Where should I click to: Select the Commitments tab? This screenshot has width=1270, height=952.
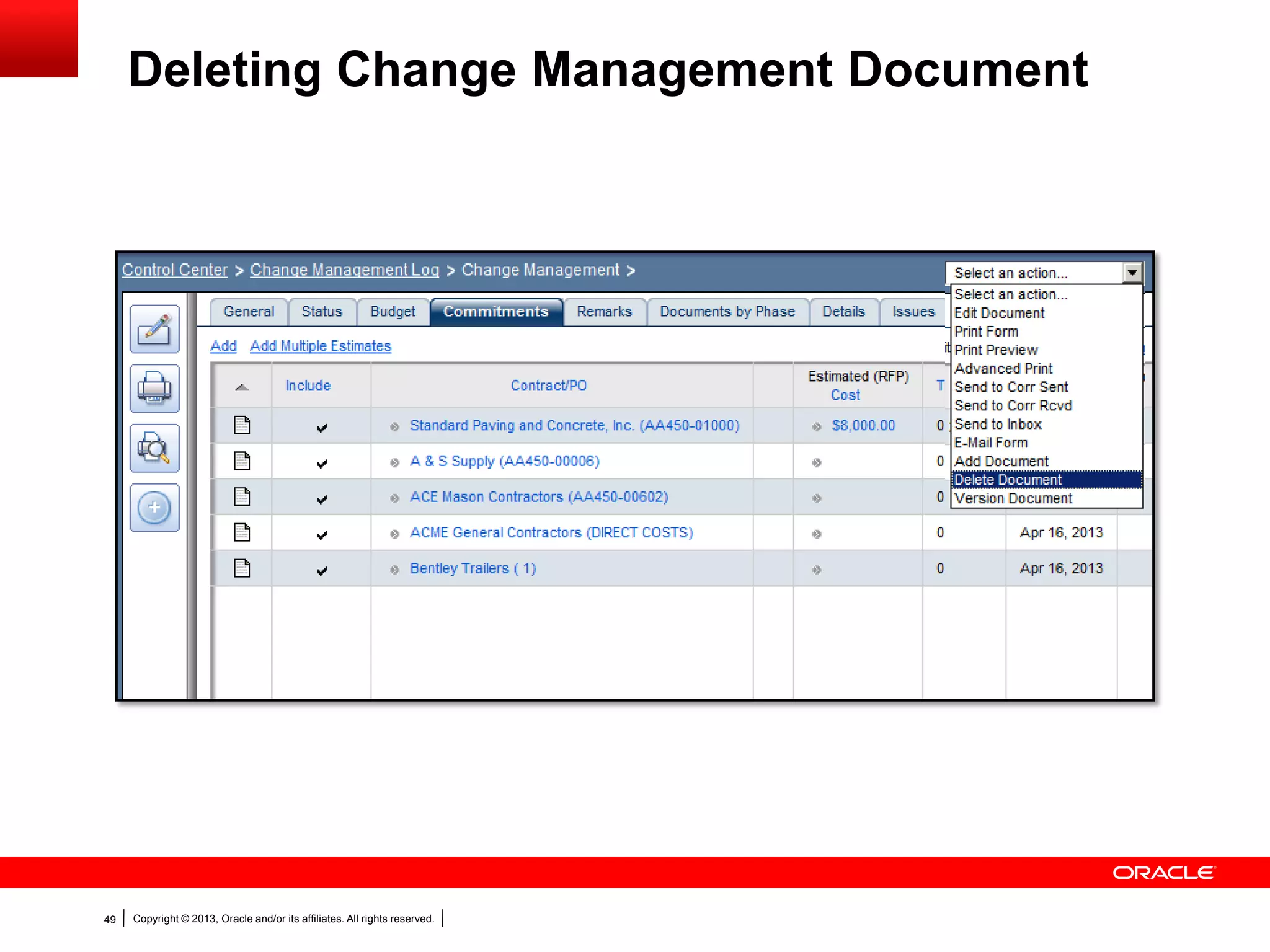[x=496, y=312]
